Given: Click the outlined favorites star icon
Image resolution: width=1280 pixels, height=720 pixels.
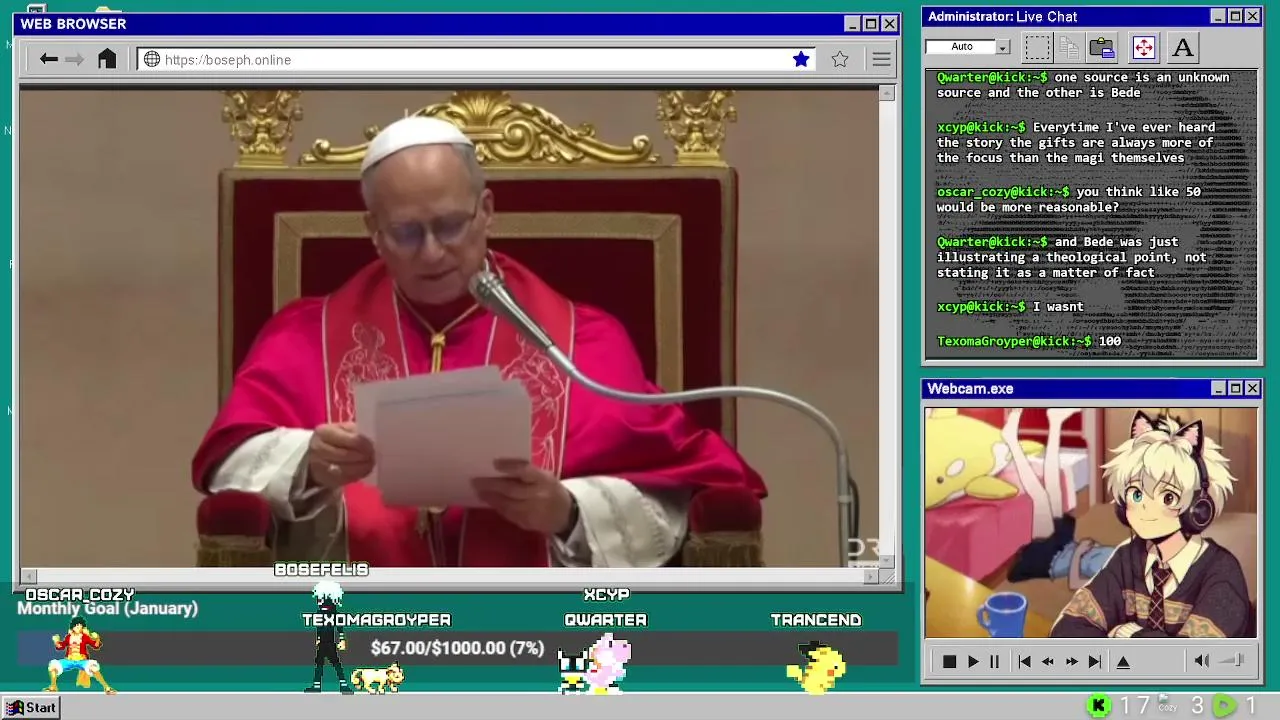Looking at the screenshot, I should click(x=840, y=59).
